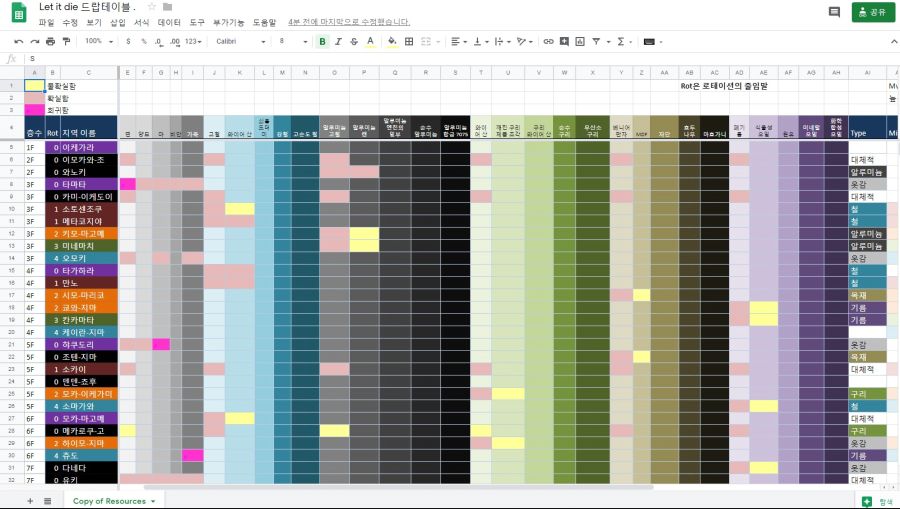Viewport: 900px width, 509px height.
Task: Open the last-edited revision history link
Action: (x=348, y=22)
